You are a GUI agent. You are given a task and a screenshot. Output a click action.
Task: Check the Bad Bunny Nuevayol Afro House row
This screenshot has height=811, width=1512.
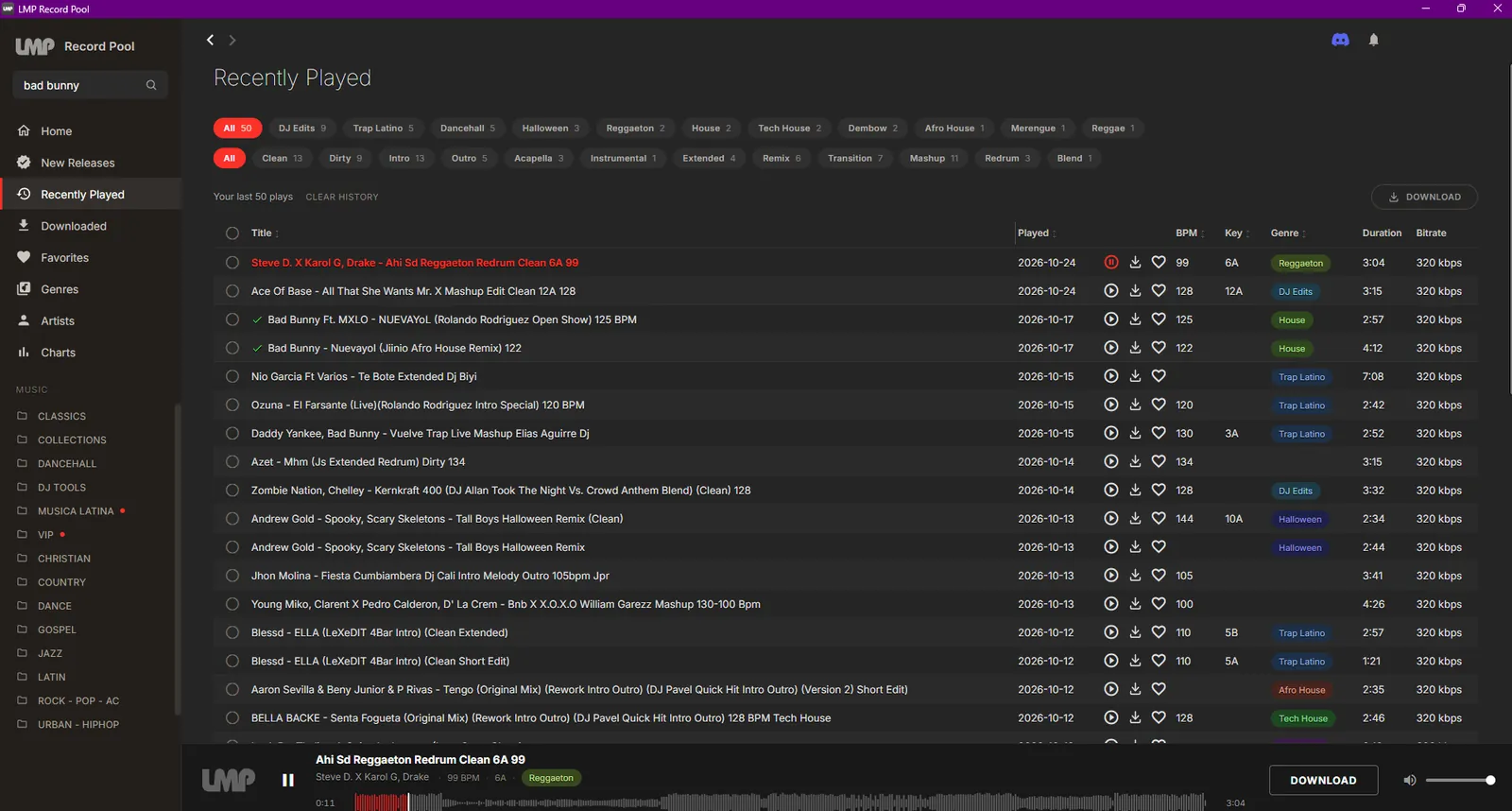point(232,348)
